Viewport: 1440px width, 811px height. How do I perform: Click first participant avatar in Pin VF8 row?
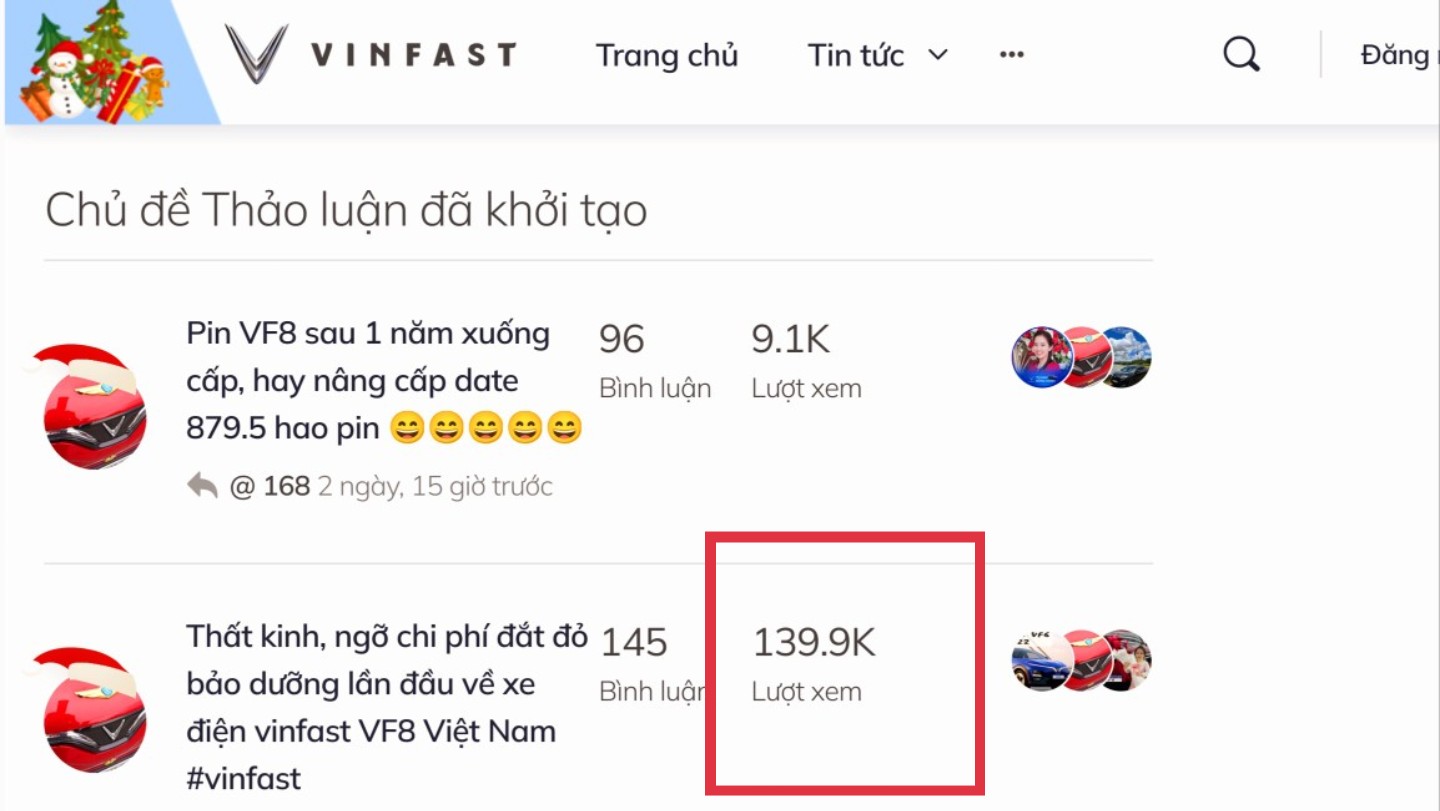tap(1042, 356)
